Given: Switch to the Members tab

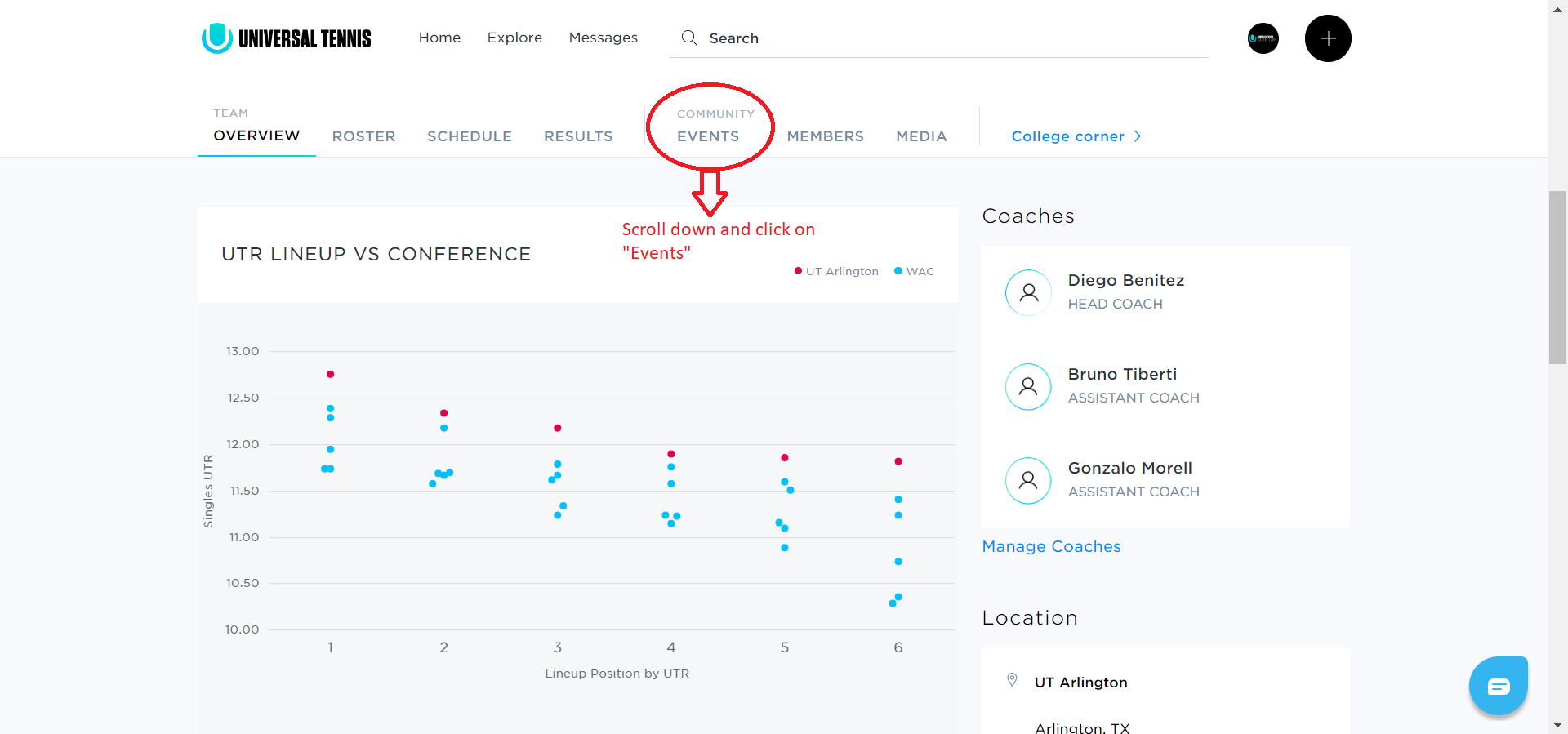Looking at the screenshot, I should (825, 136).
